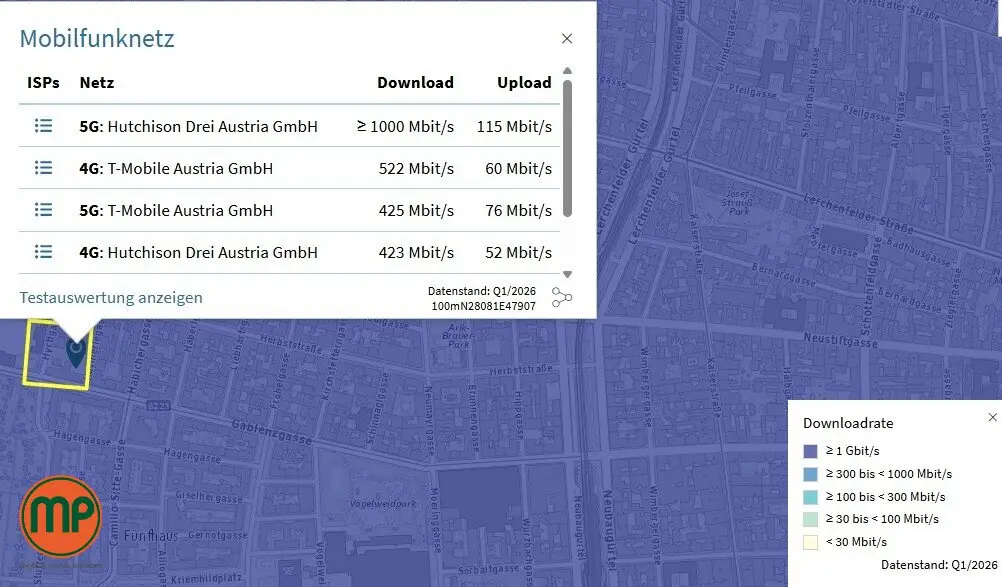Click the scroll down arrow in network list
The width and height of the screenshot is (1002, 587).
[567, 275]
